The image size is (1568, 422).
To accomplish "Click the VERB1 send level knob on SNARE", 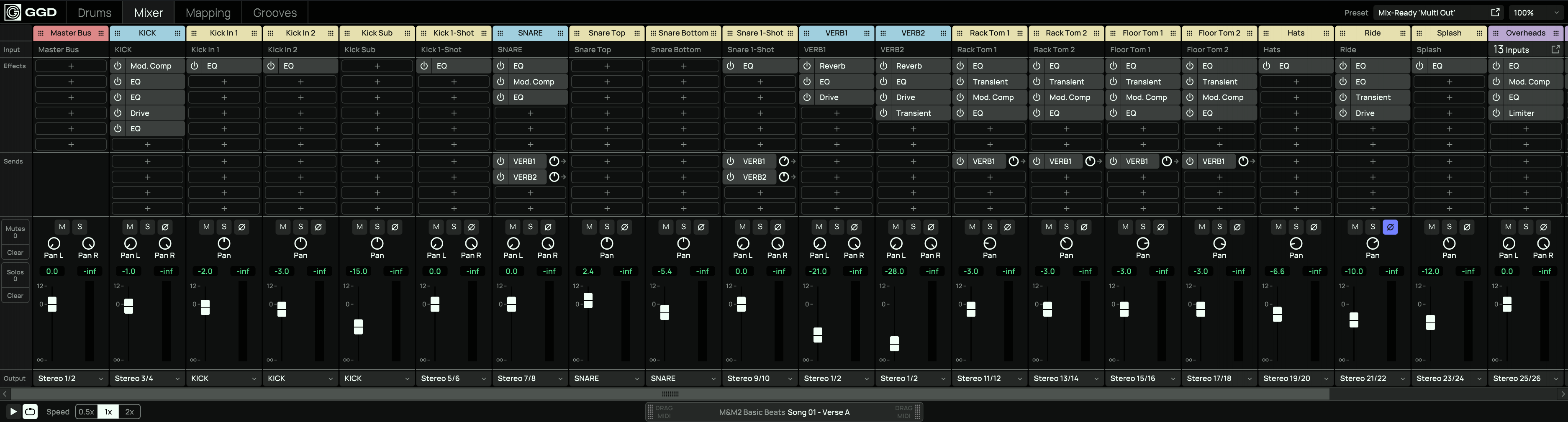I will point(554,161).
